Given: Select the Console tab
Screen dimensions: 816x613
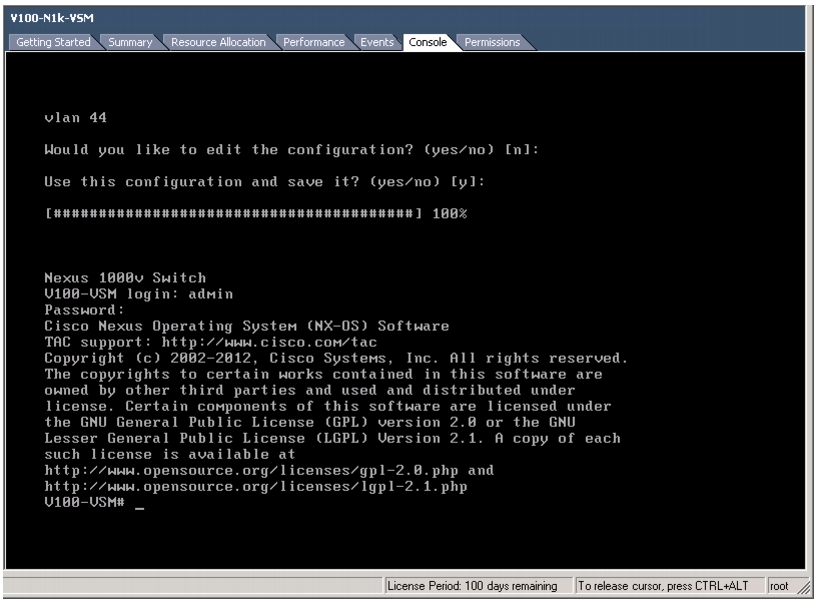Looking at the screenshot, I should point(428,42).
